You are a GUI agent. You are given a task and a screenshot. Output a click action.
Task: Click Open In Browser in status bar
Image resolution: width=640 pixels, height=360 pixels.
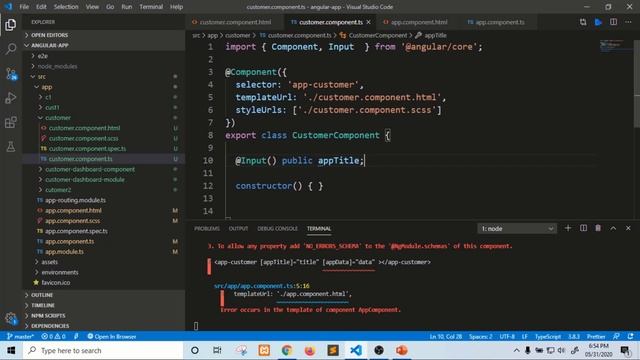pos(111,336)
